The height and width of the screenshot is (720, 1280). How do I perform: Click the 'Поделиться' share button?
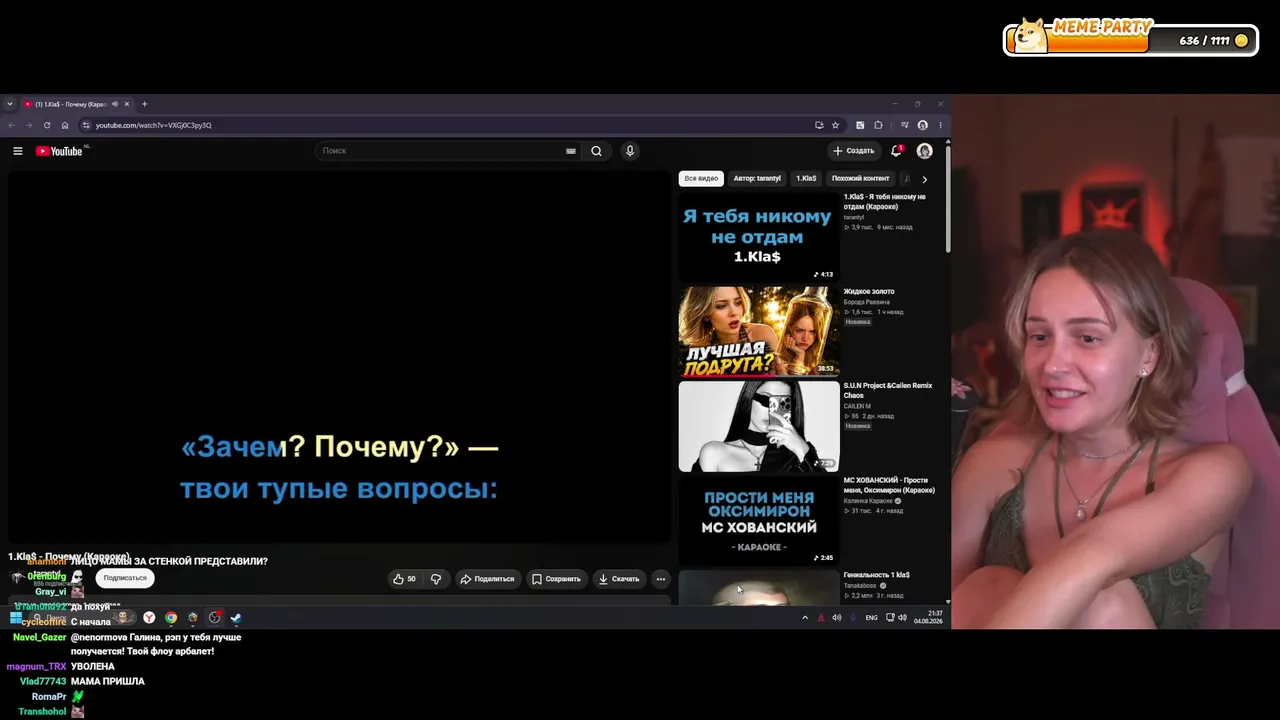487,579
